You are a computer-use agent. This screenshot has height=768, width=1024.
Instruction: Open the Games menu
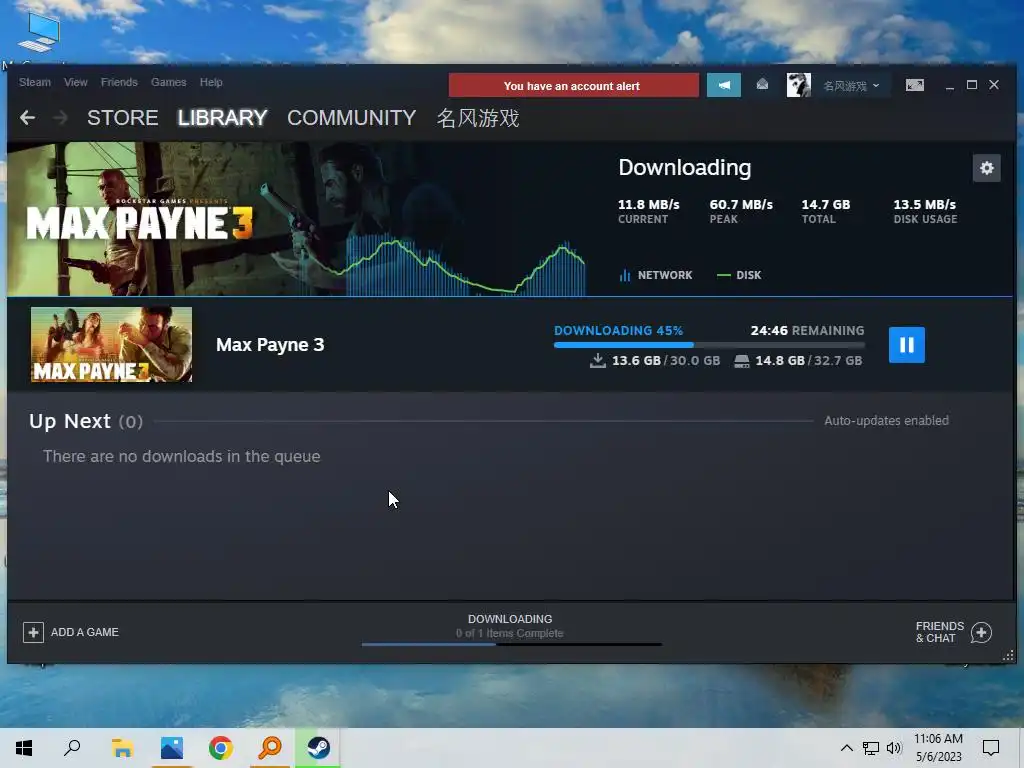pos(168,82)
